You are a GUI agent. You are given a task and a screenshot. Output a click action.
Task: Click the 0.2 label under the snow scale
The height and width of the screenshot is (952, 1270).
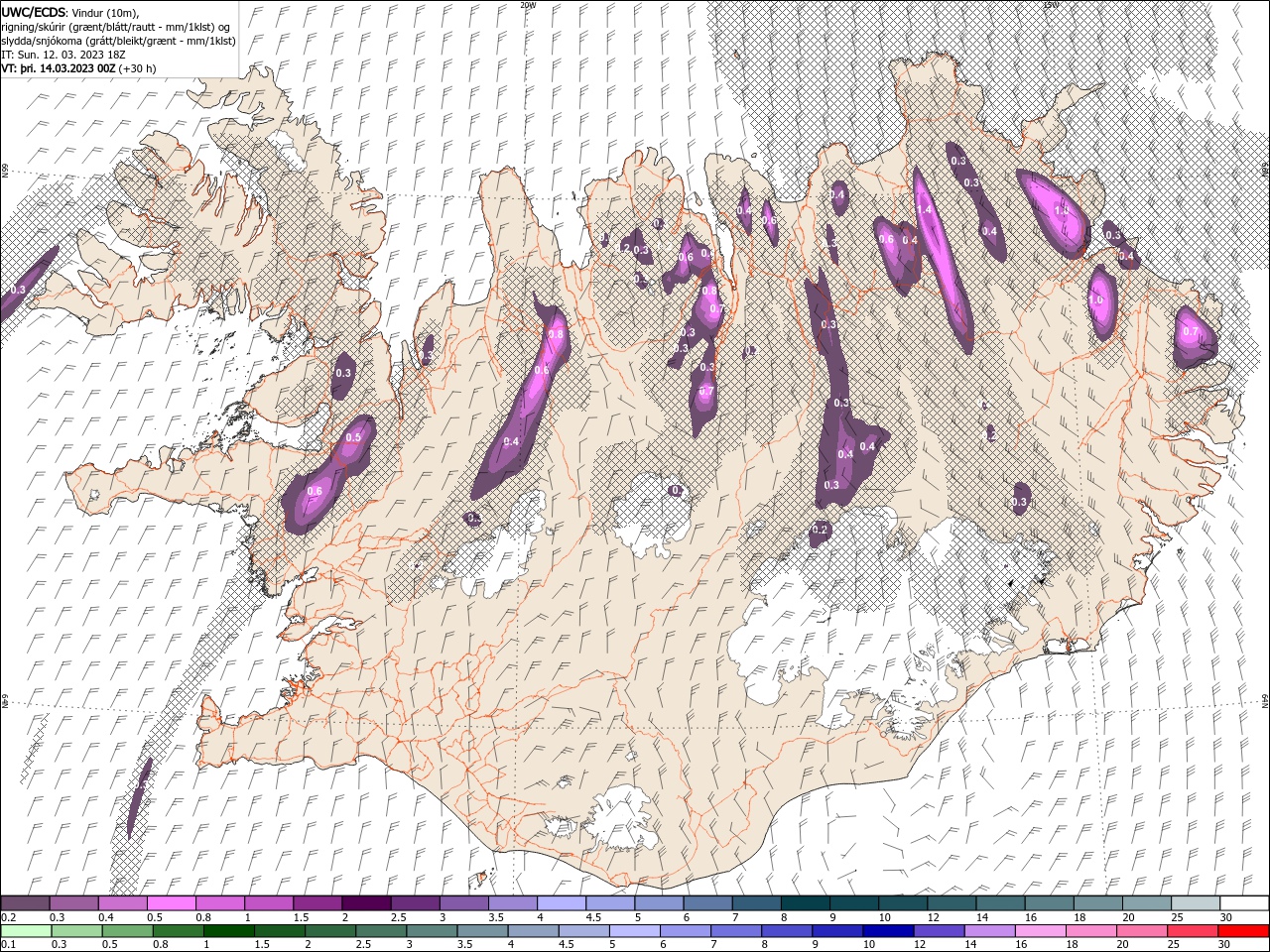click(x=8, y=917)
